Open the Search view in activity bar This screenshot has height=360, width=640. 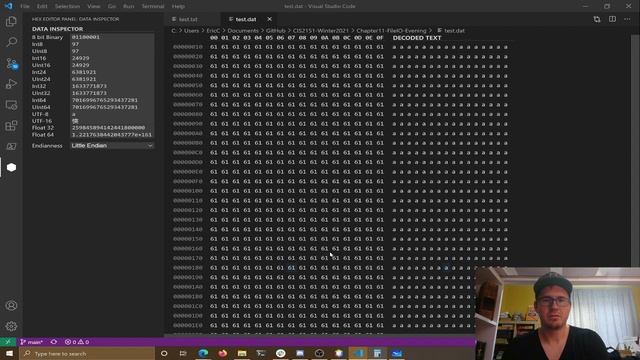11,42
